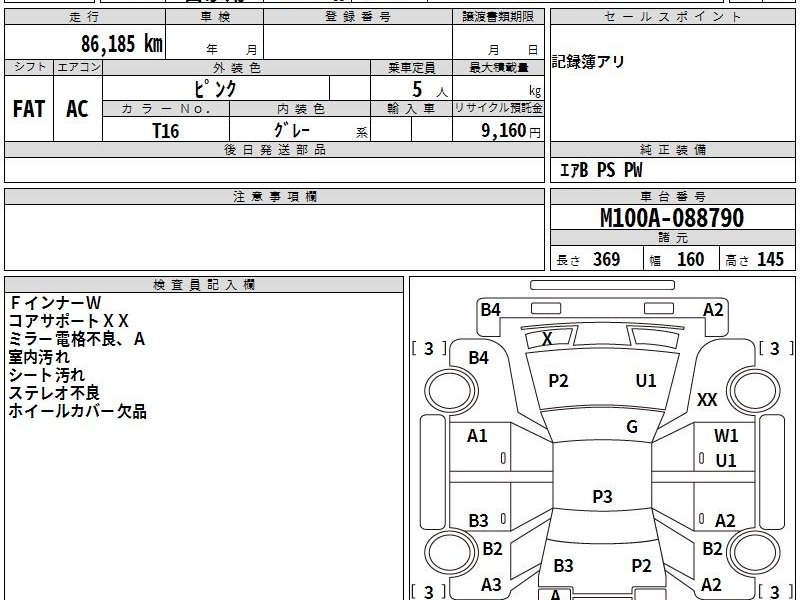The image size is (800, 600).
Task: Click the 譲渡書類期限 header
Action: 498,17
